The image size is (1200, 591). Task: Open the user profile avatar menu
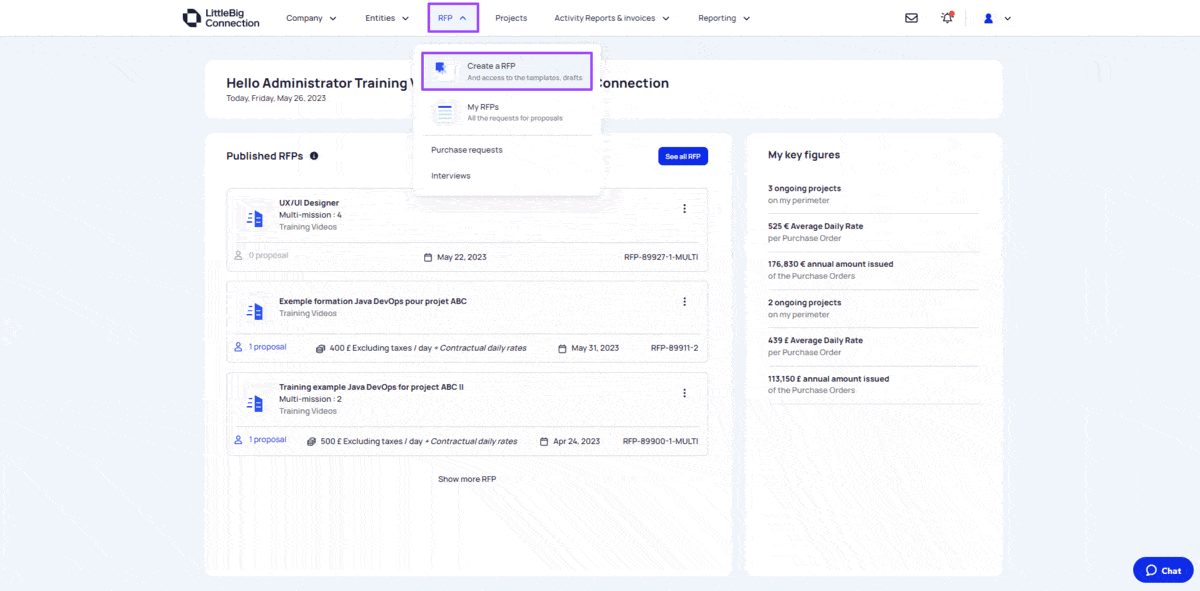coord(997,18)
